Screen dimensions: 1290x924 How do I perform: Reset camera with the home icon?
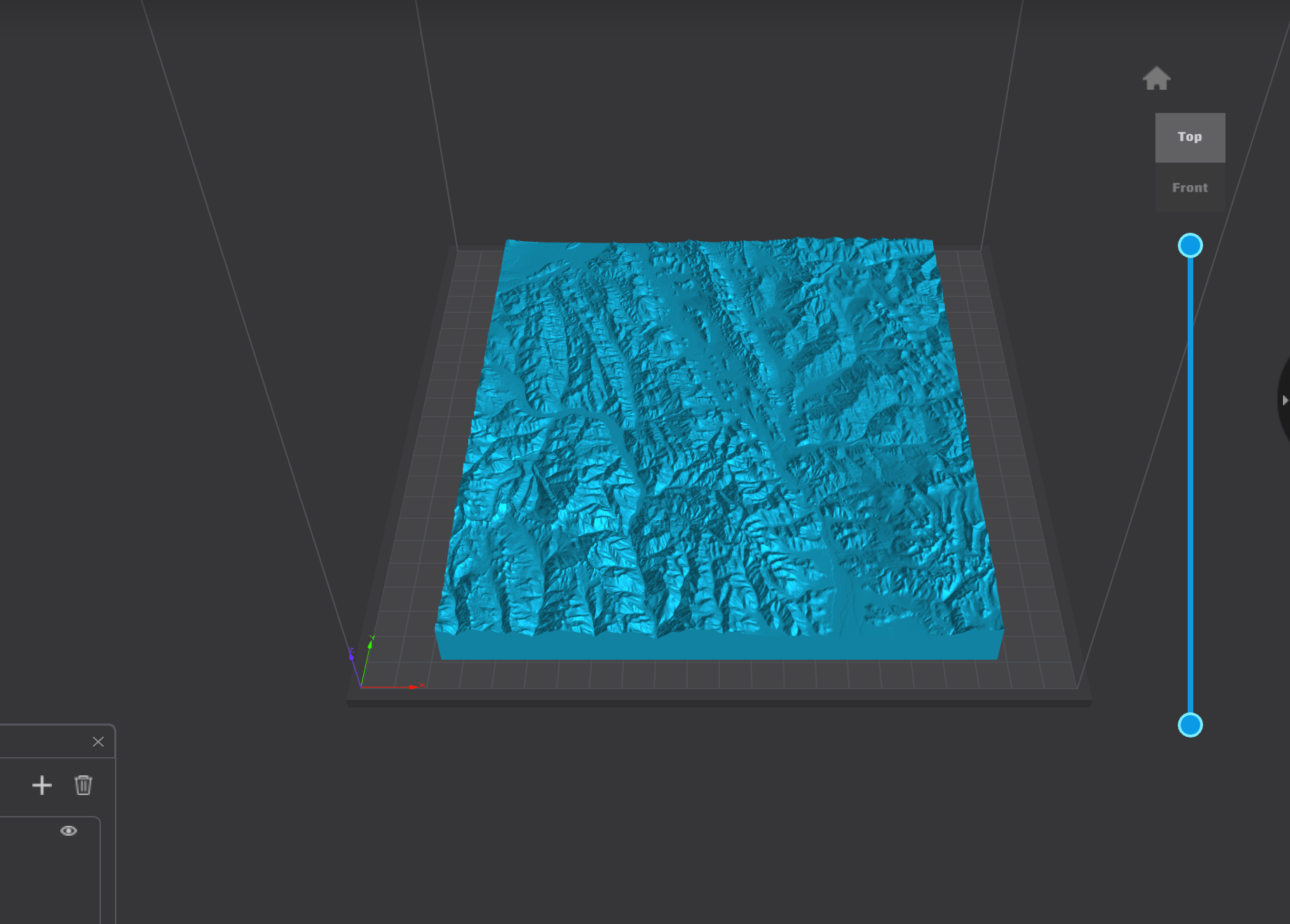1157,79
